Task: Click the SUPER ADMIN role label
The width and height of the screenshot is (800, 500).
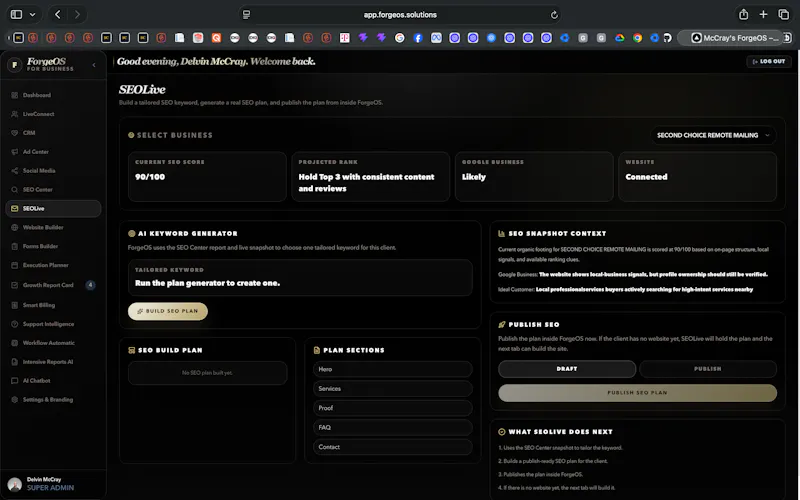Action: click(51, 488)
